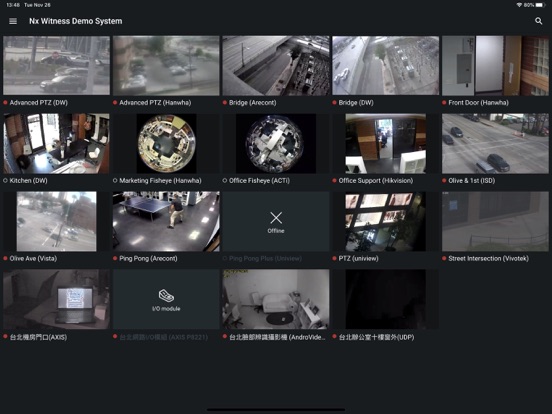
Task: Click the greyed (AXIS P8221) I/O label
Action: (x=164, y=337)
